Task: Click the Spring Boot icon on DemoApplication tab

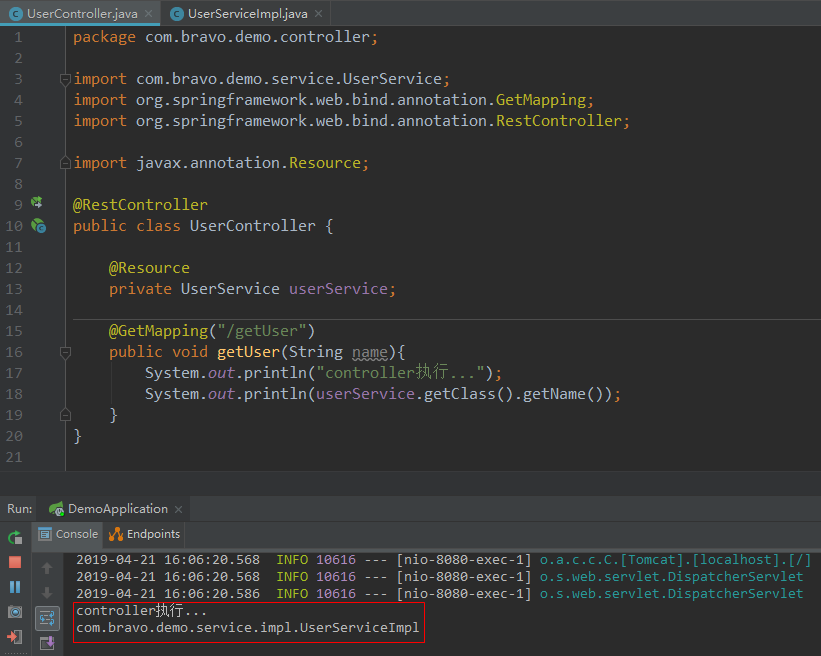Action: [56, 508]
